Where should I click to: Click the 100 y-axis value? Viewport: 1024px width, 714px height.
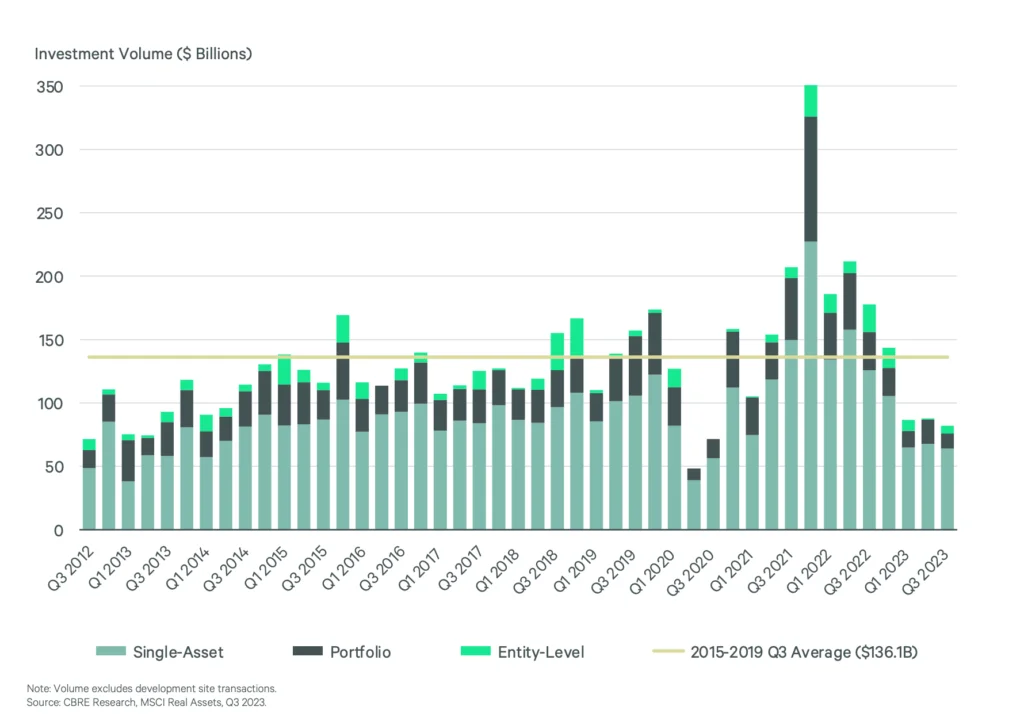point(50,404)
